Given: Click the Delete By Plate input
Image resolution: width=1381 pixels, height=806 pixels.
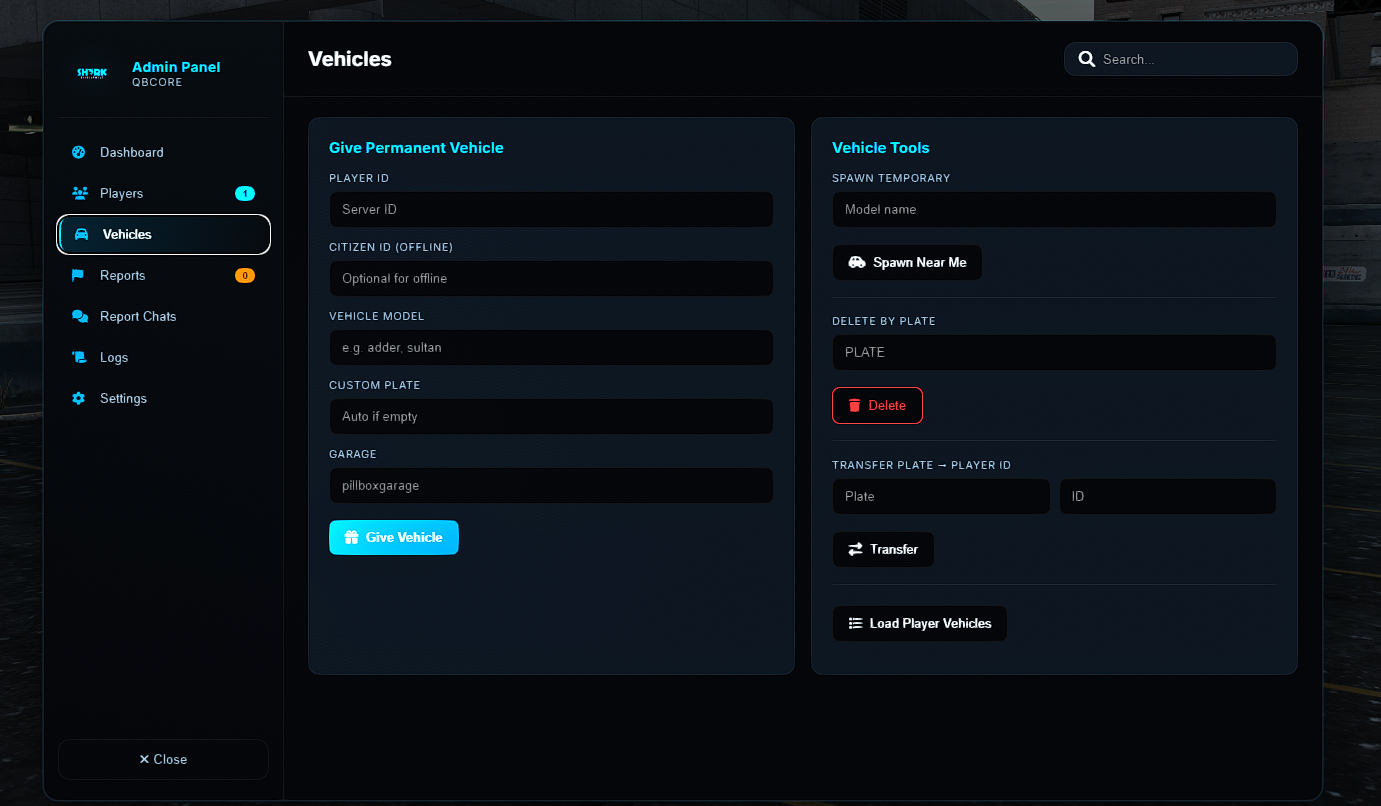Looking at the screenshot, I should click(1054, 352).
